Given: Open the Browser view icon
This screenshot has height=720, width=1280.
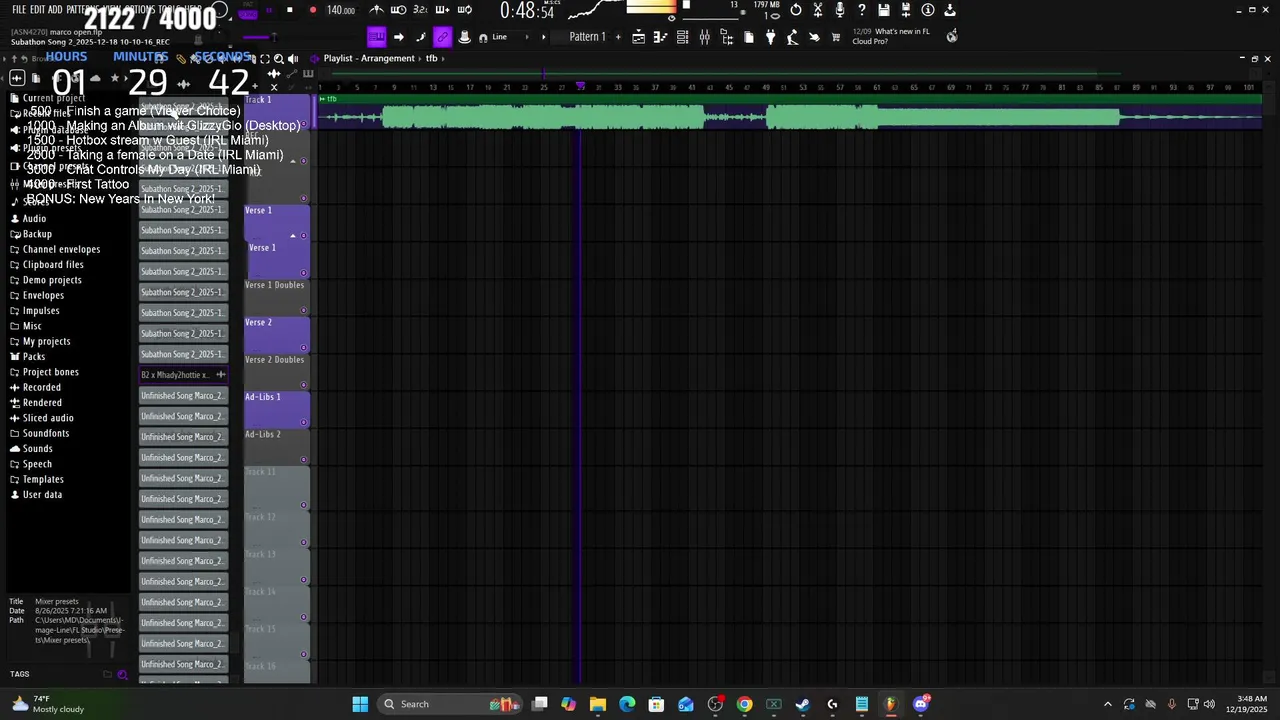Looking at the screenshot, I should pyautogui.click(x=726, y=37).
